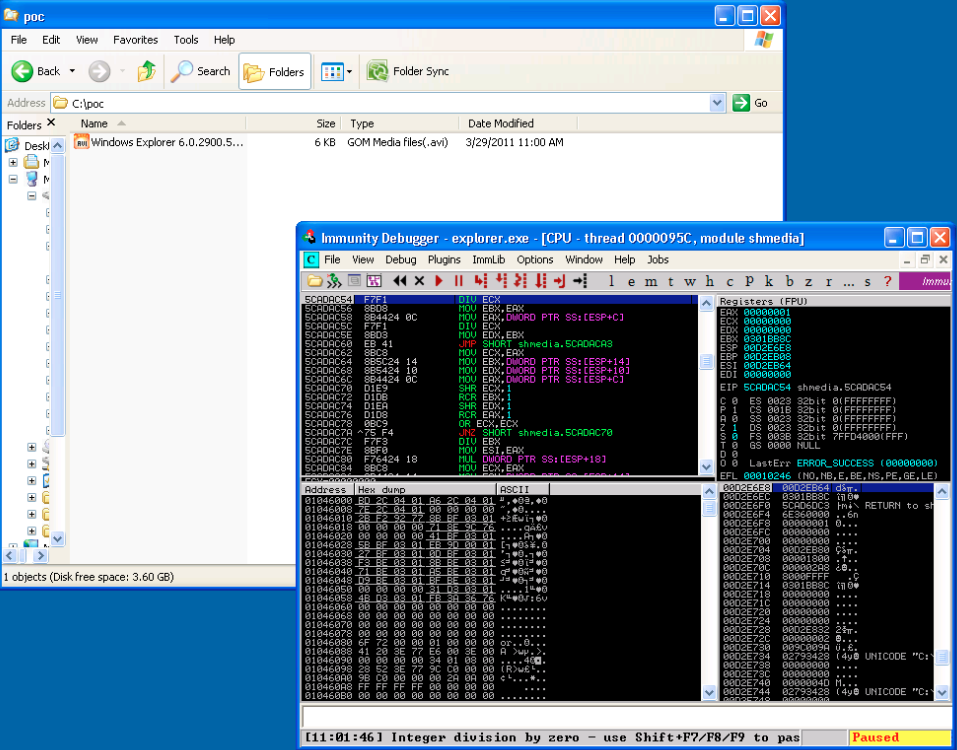This screenshot has height=750, width=957.
Task: Close the debugged program with the X icon
Action: coord(419,281)
